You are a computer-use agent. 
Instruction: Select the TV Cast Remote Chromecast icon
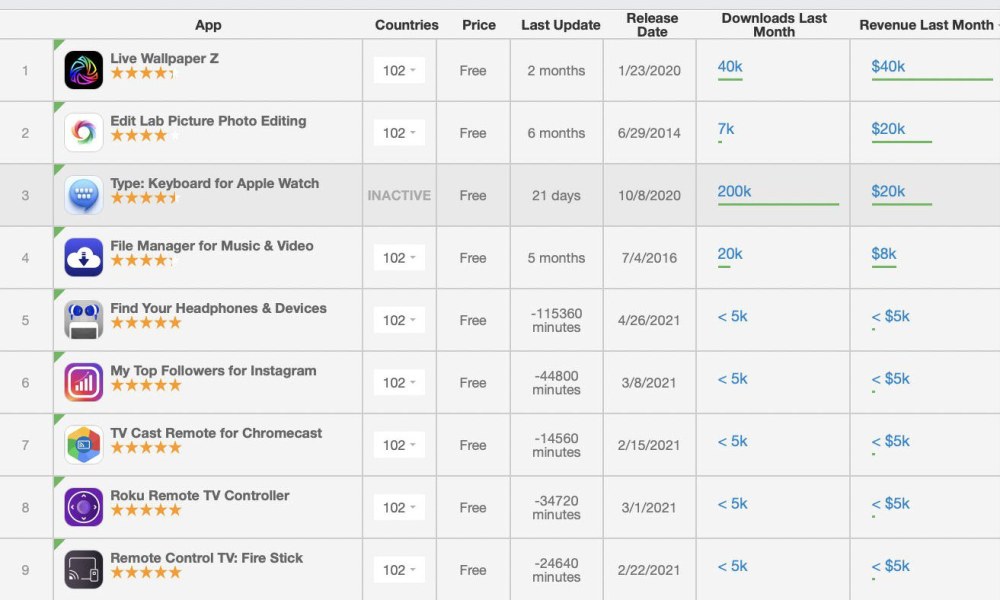84,445
